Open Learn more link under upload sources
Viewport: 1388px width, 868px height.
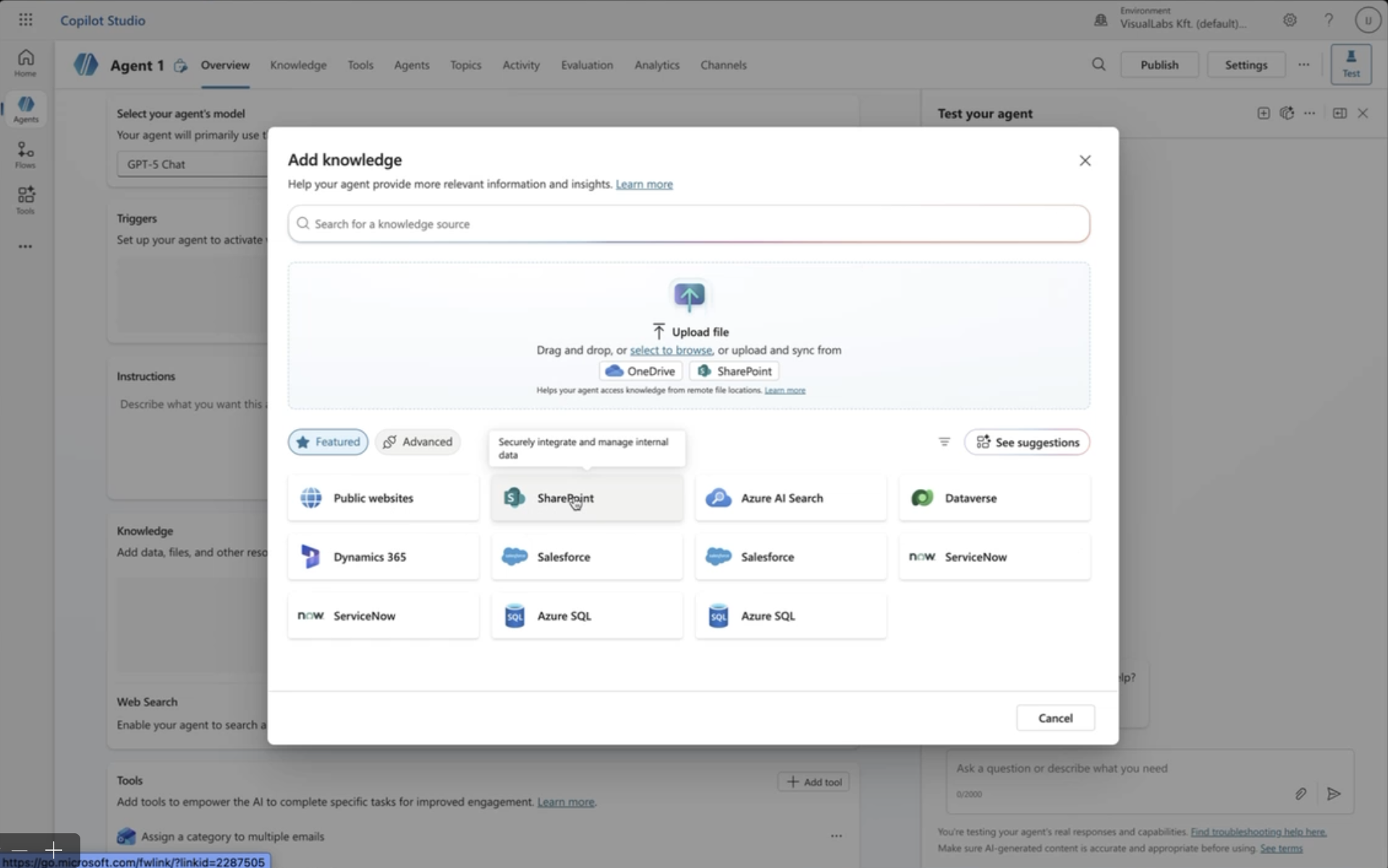coord(784,391)
